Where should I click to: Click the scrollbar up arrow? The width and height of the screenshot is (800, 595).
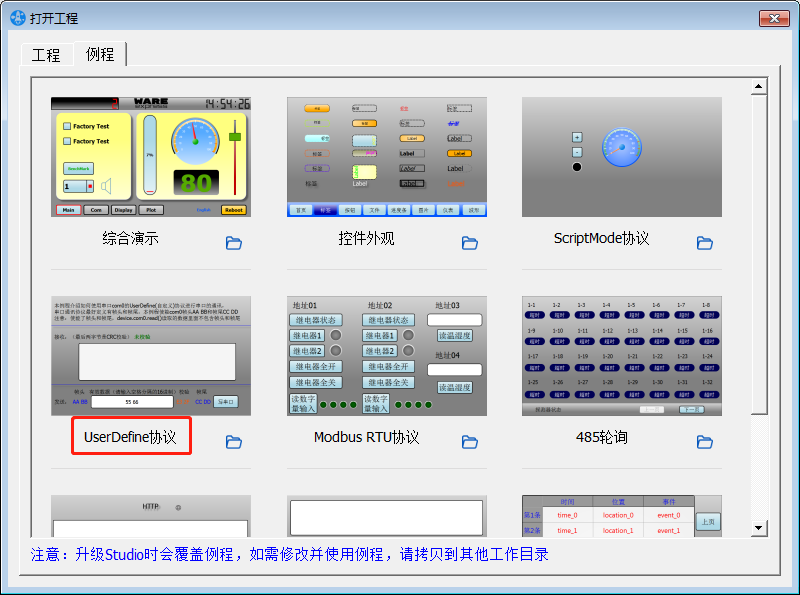tap(759, 87)
